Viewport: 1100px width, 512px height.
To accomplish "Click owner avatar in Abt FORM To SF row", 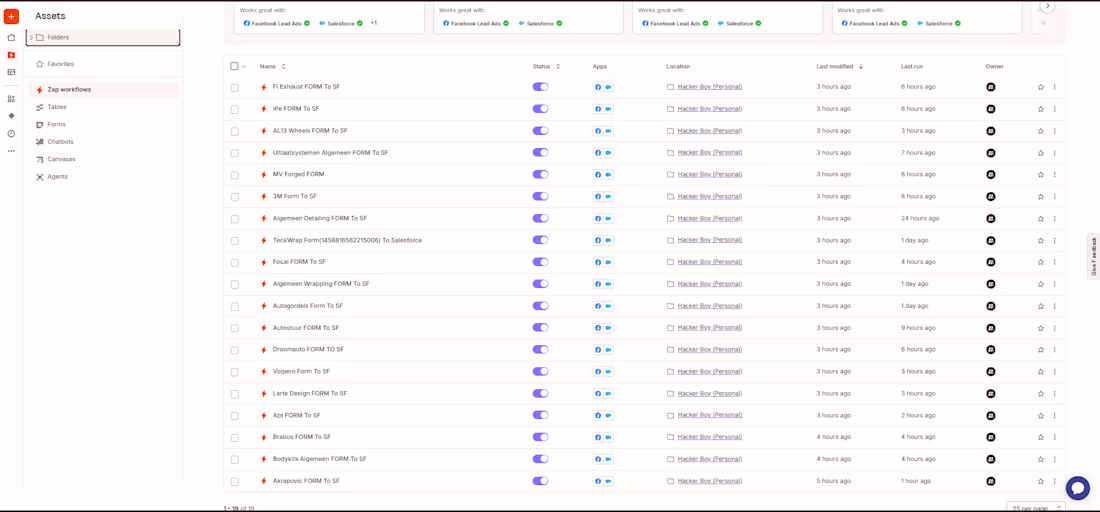I will coord(991,415).
